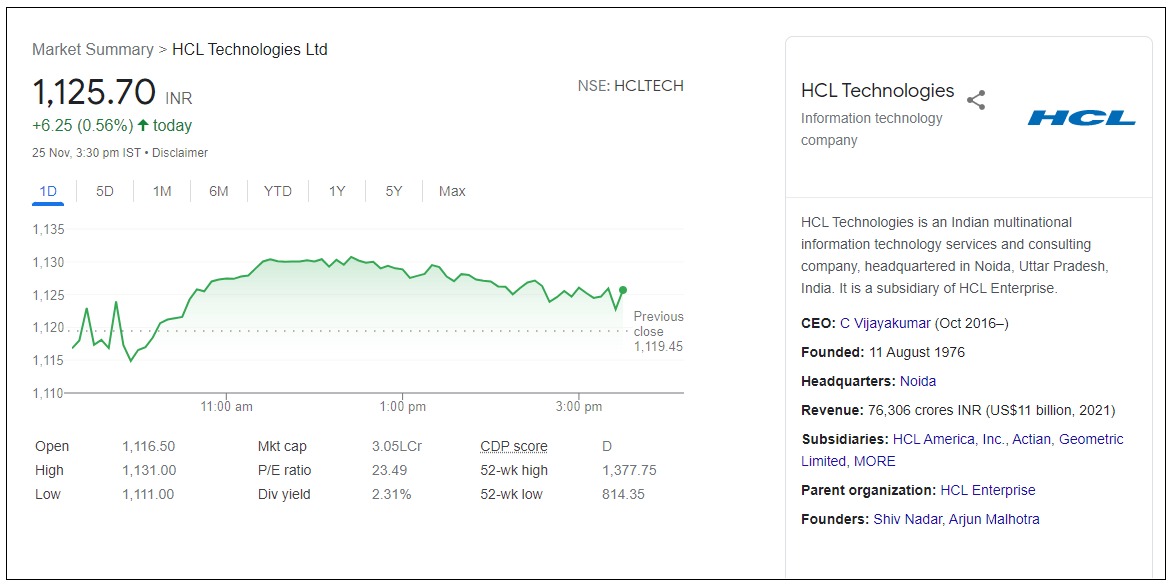Click the HCL Technologies panel title

878,91
